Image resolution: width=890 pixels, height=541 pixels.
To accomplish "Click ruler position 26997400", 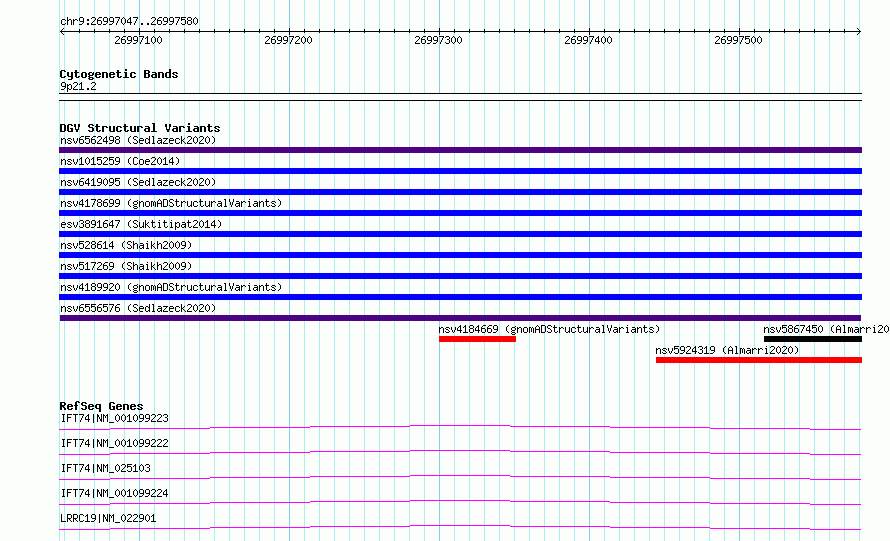I will [588, 40].
